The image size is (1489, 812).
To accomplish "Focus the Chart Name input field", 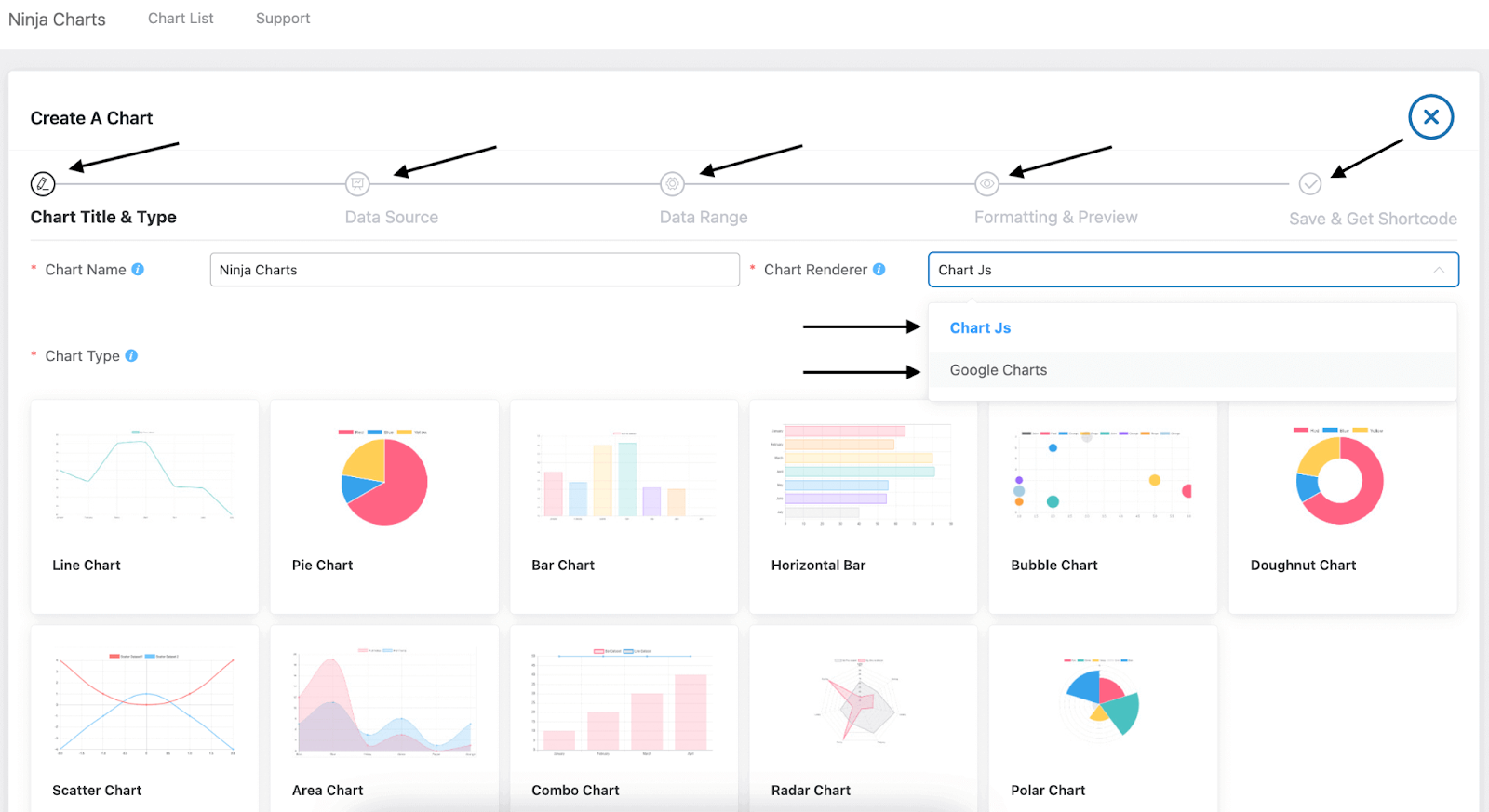I will (475, 270).
